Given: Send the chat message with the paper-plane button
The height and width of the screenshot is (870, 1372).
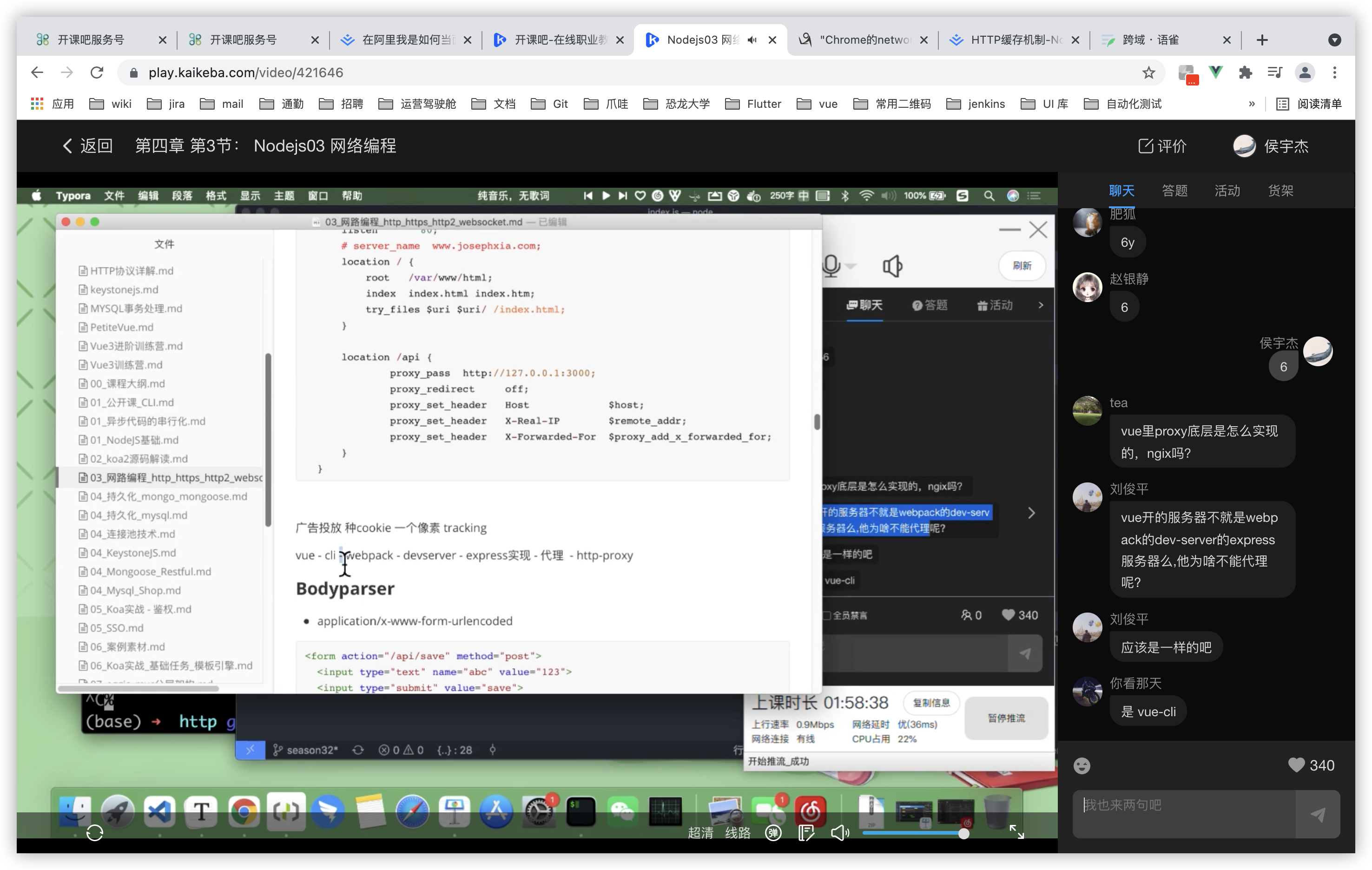Looking at the screenshot, I should click(1317, 814).
